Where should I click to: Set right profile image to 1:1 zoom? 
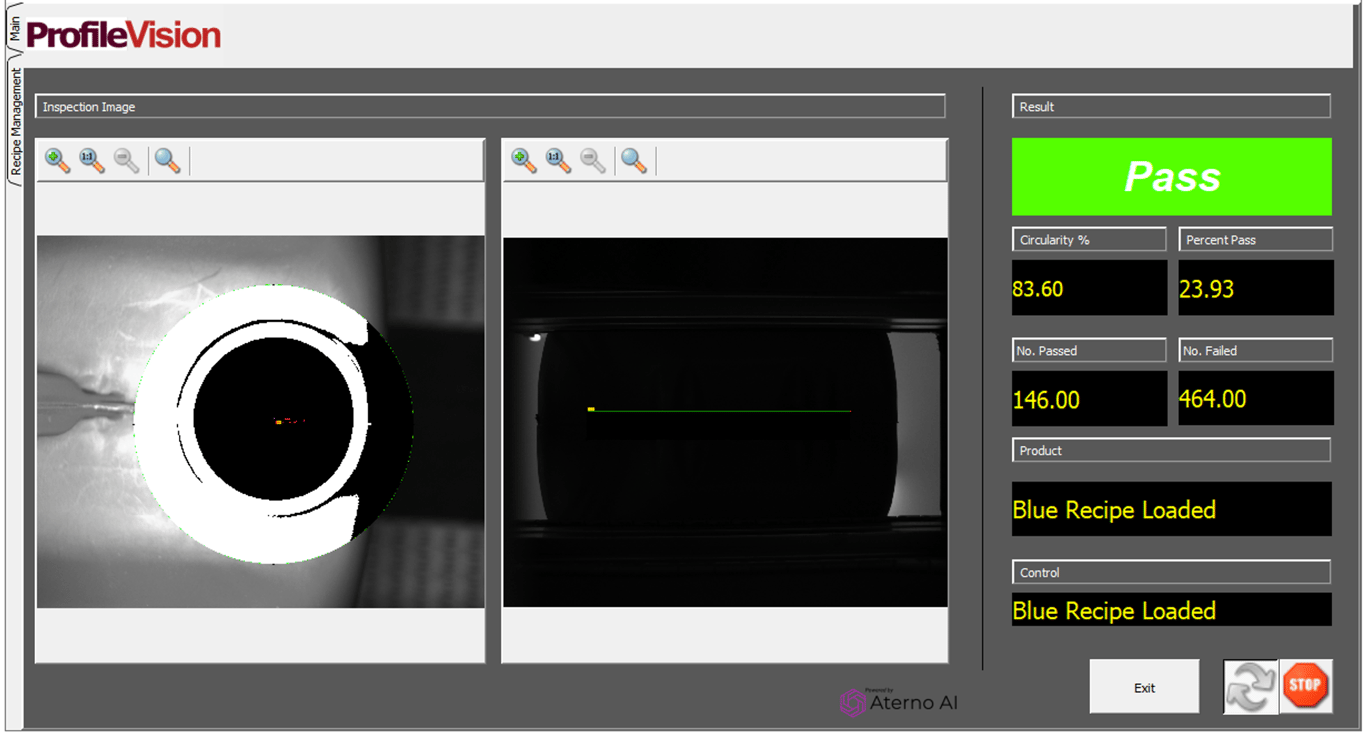pyautogui.click(x=558, y=160)
